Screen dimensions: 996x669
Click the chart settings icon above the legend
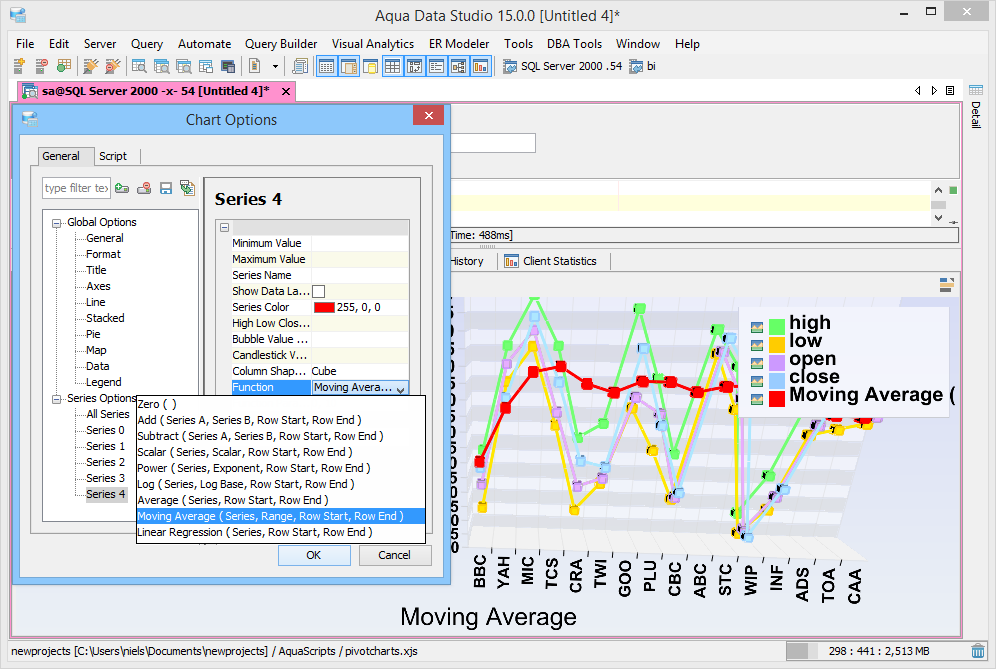pyautogui.click(x=946, y=285)
